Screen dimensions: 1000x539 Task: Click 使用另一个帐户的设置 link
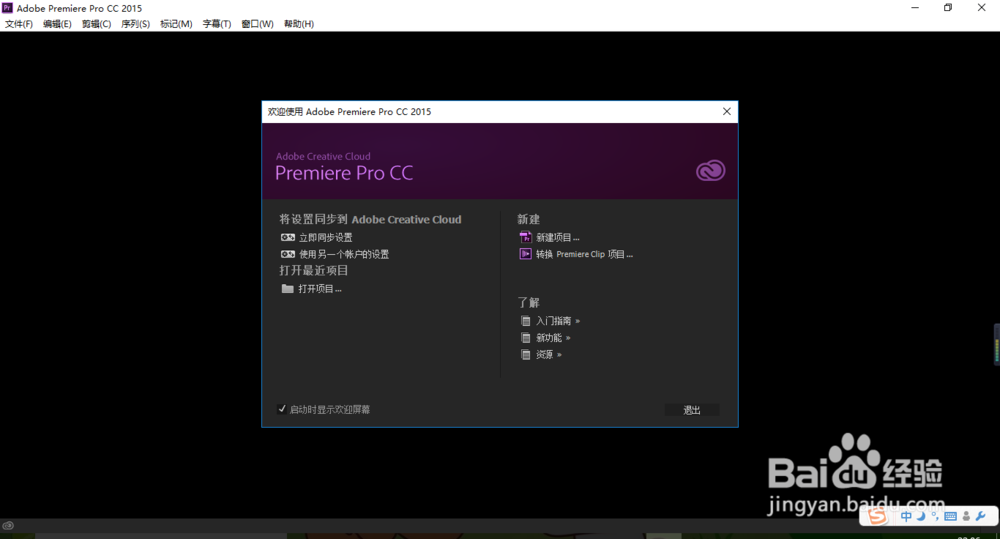pyautogui.click(x=344, y=254)
